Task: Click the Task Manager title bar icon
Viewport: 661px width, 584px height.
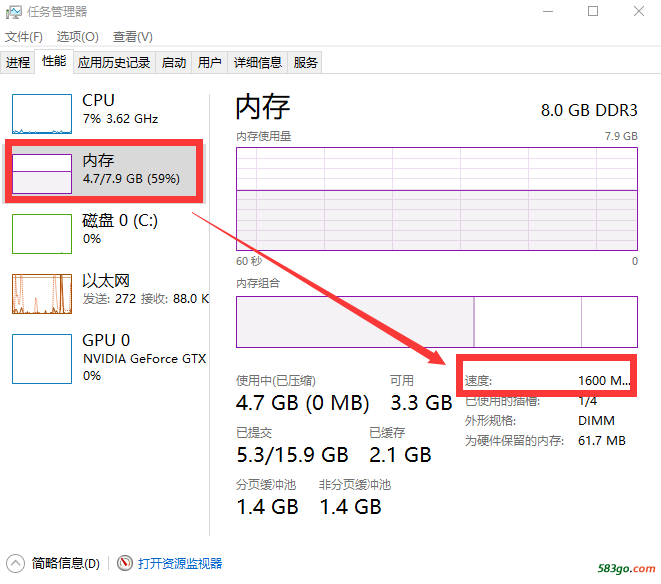Action: tap(13, 12)
